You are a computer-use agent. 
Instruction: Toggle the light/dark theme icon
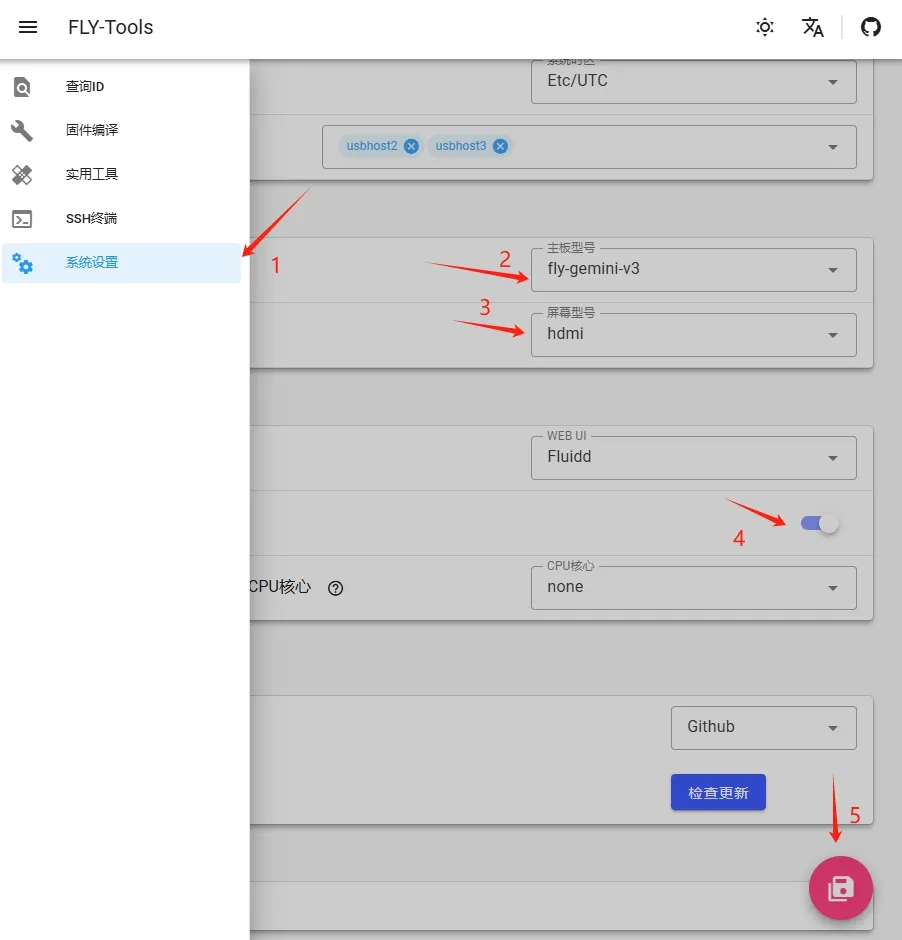click(765, 28)
